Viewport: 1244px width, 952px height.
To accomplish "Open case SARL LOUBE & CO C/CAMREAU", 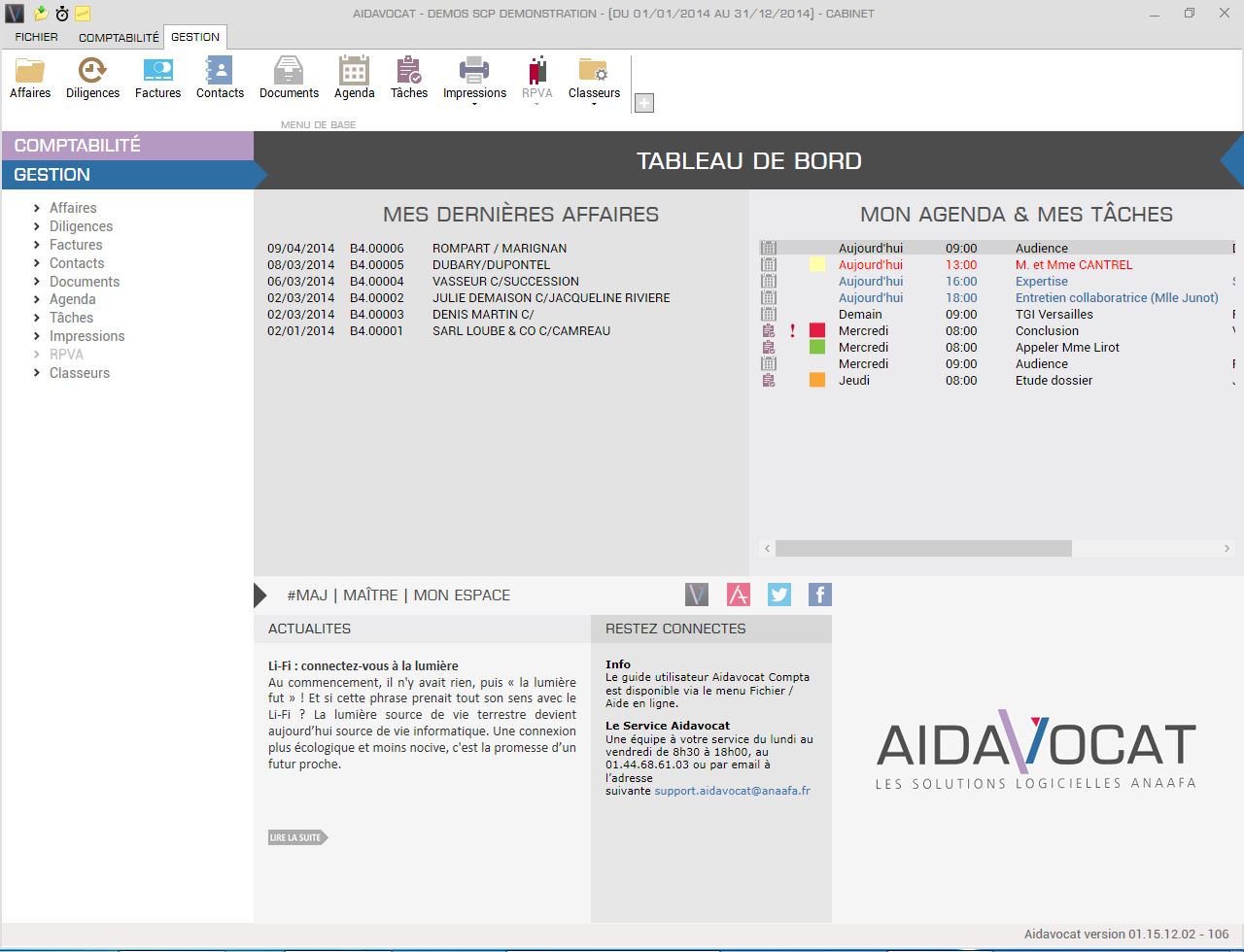I will (521, 330).
